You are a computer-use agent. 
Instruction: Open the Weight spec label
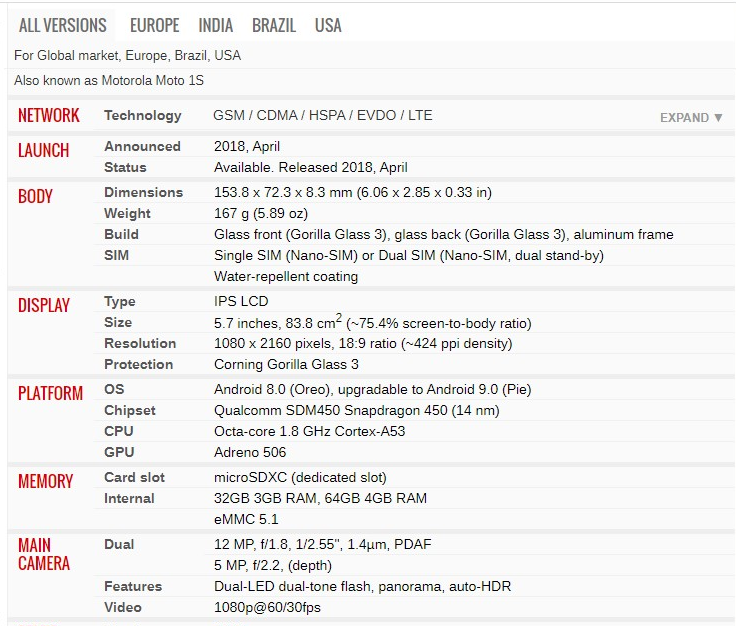pos(127,214)
